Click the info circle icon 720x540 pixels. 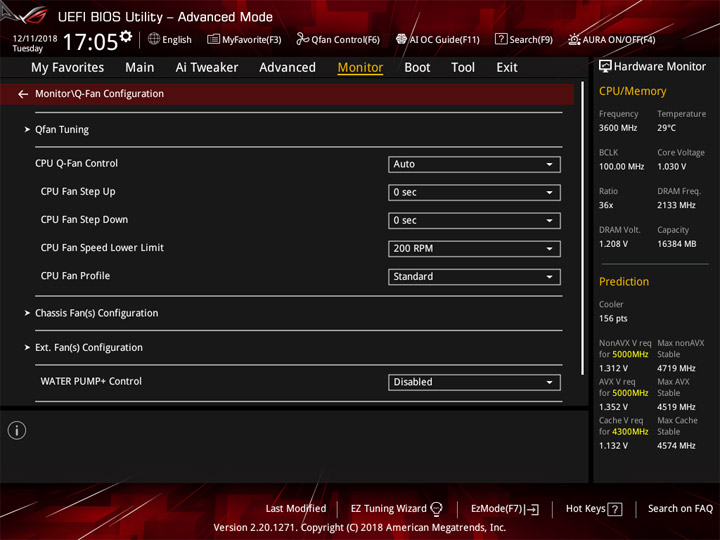(17, 430)
